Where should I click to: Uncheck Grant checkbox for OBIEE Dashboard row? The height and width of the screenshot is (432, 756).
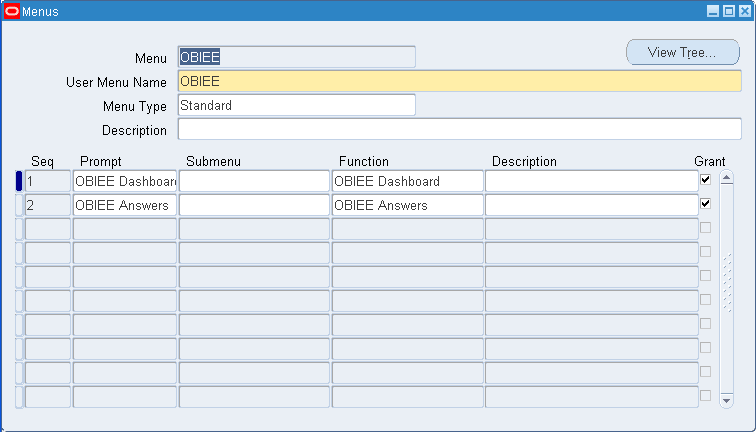coord(705,179)
